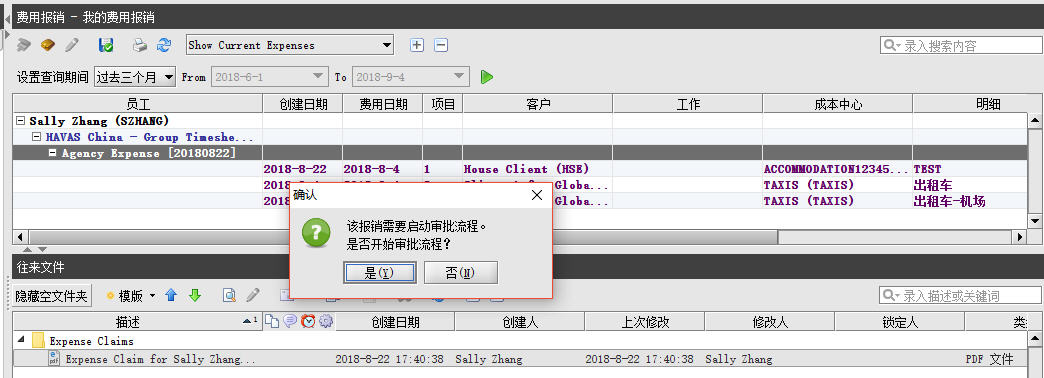Click the comment bubble column header icon
Screen dimensions: 1044x378
(290, 321)
